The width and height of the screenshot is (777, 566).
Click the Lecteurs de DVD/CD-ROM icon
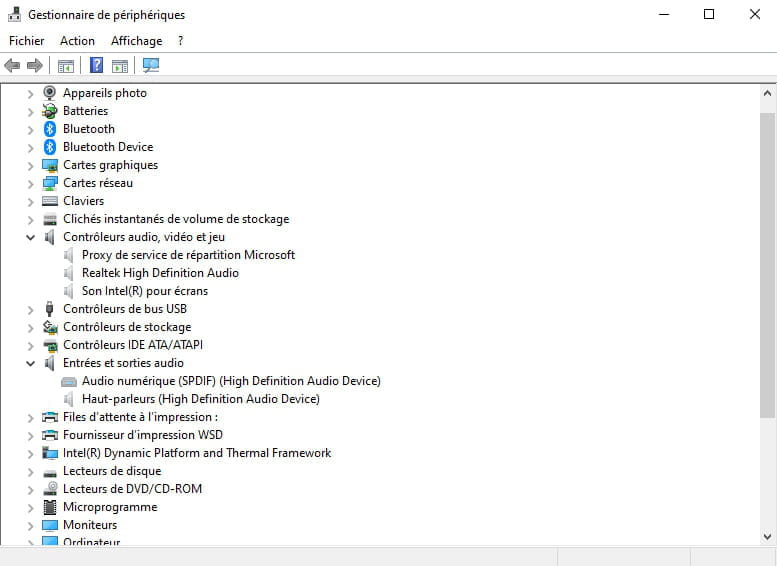(x=50, y=489)
